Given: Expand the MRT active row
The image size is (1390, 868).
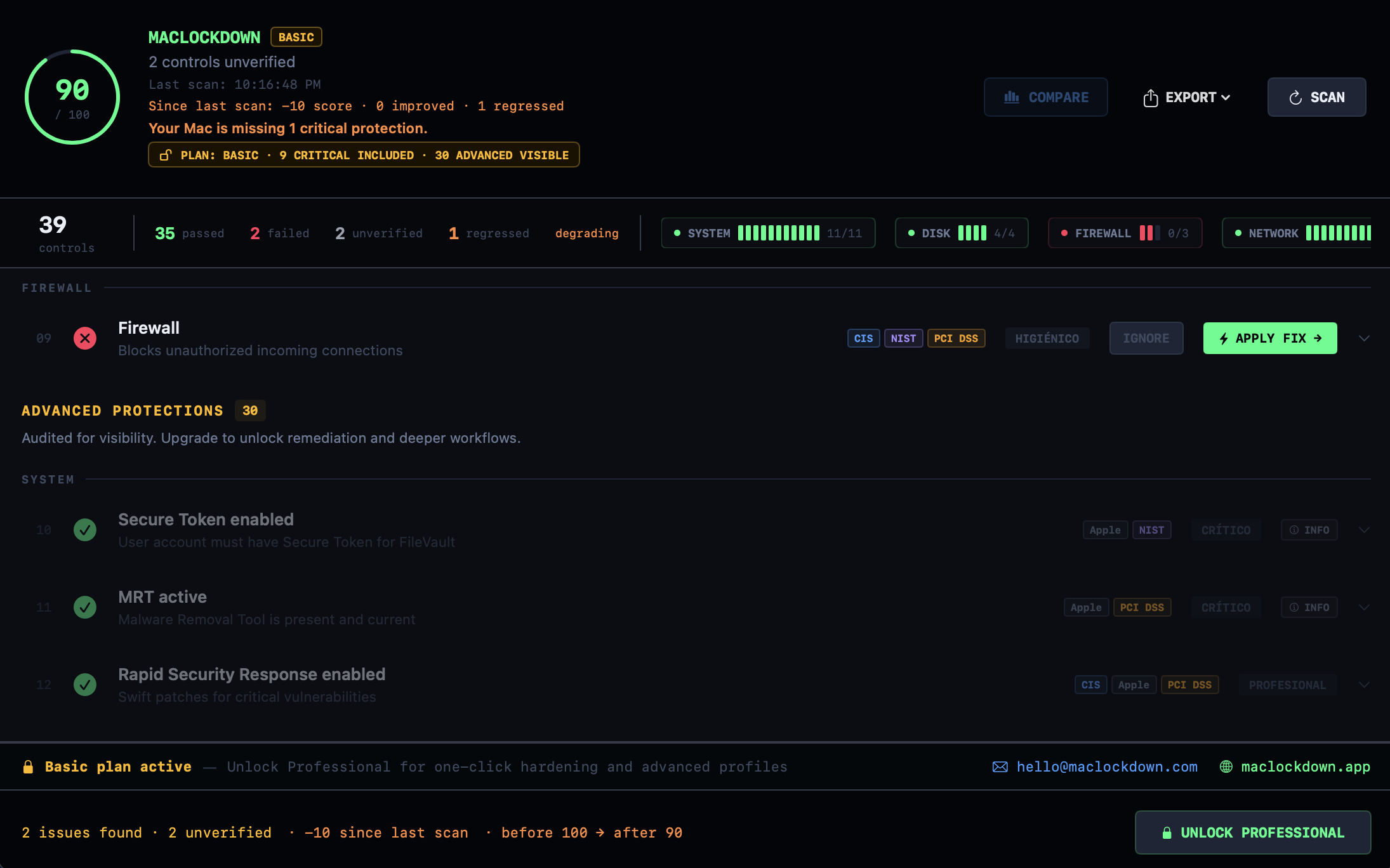Looking at the screenshot, I should point(1364,607).
